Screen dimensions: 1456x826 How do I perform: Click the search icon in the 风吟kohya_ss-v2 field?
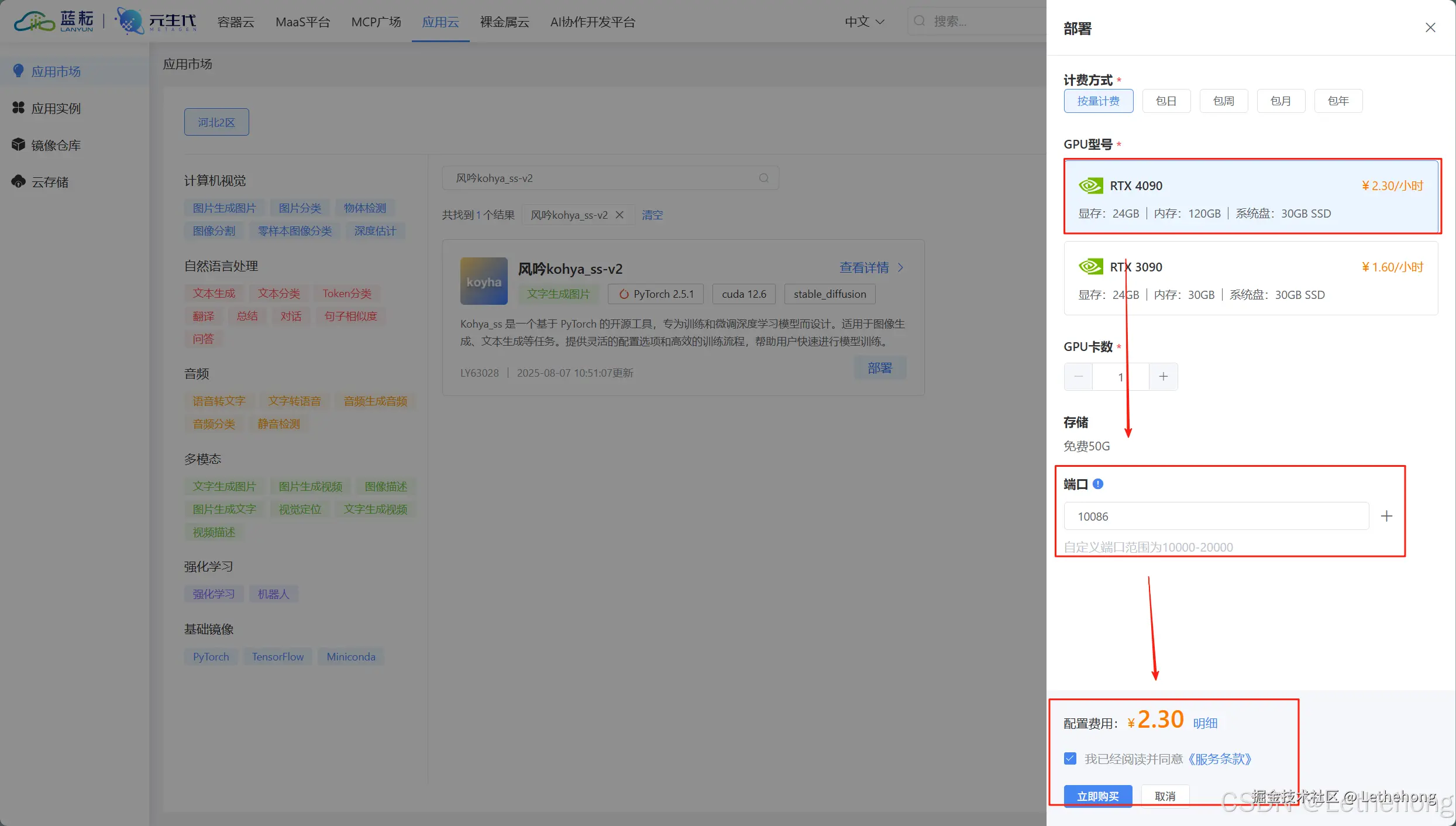pyautogui.click(x=764, y=177)
